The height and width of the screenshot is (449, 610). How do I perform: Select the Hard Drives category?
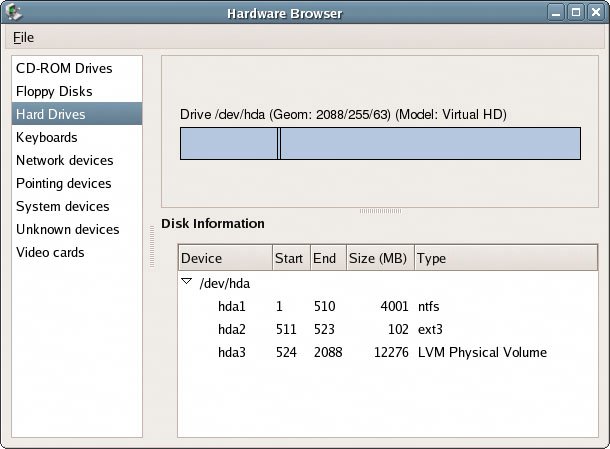pos(50,114)
